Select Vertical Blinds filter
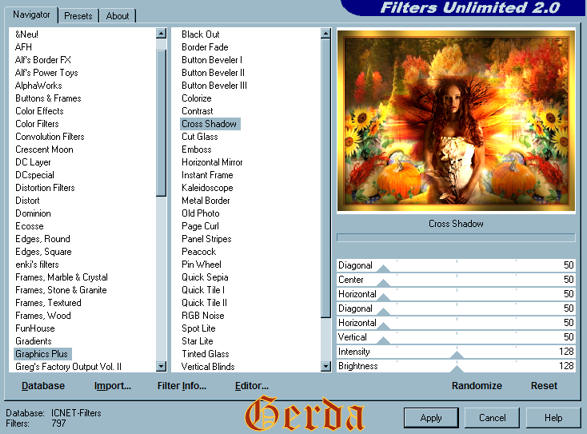The height and width of the screenshot is (434, 587). (x=208, y=367)
